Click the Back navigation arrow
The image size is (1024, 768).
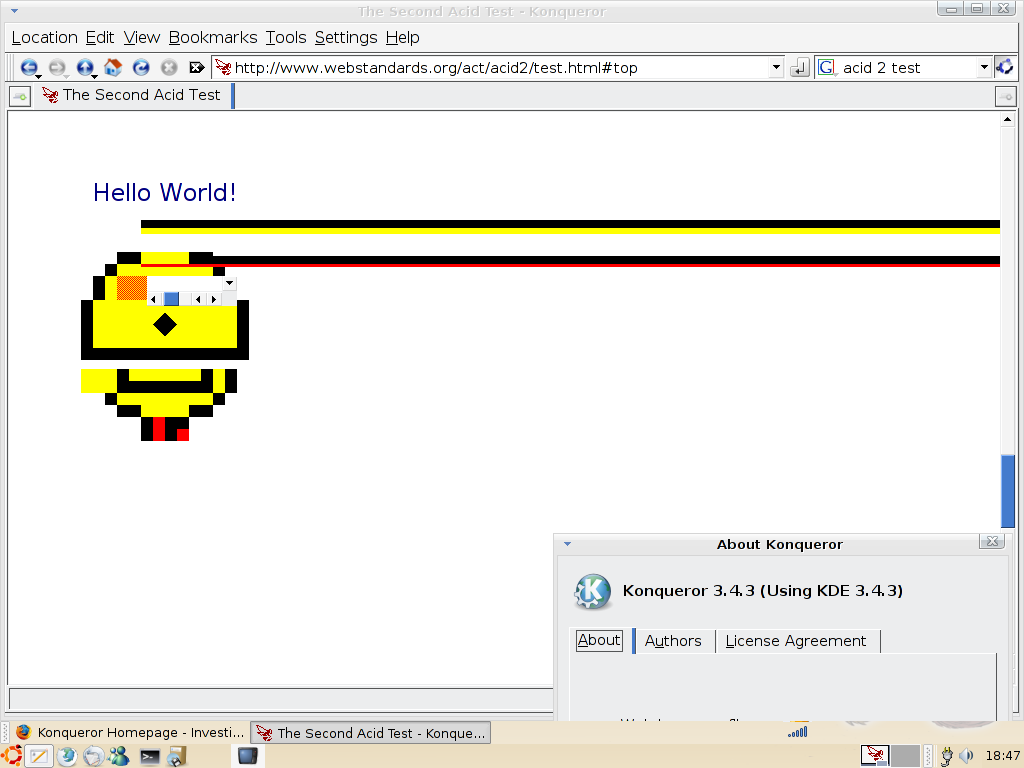[28, 67]
